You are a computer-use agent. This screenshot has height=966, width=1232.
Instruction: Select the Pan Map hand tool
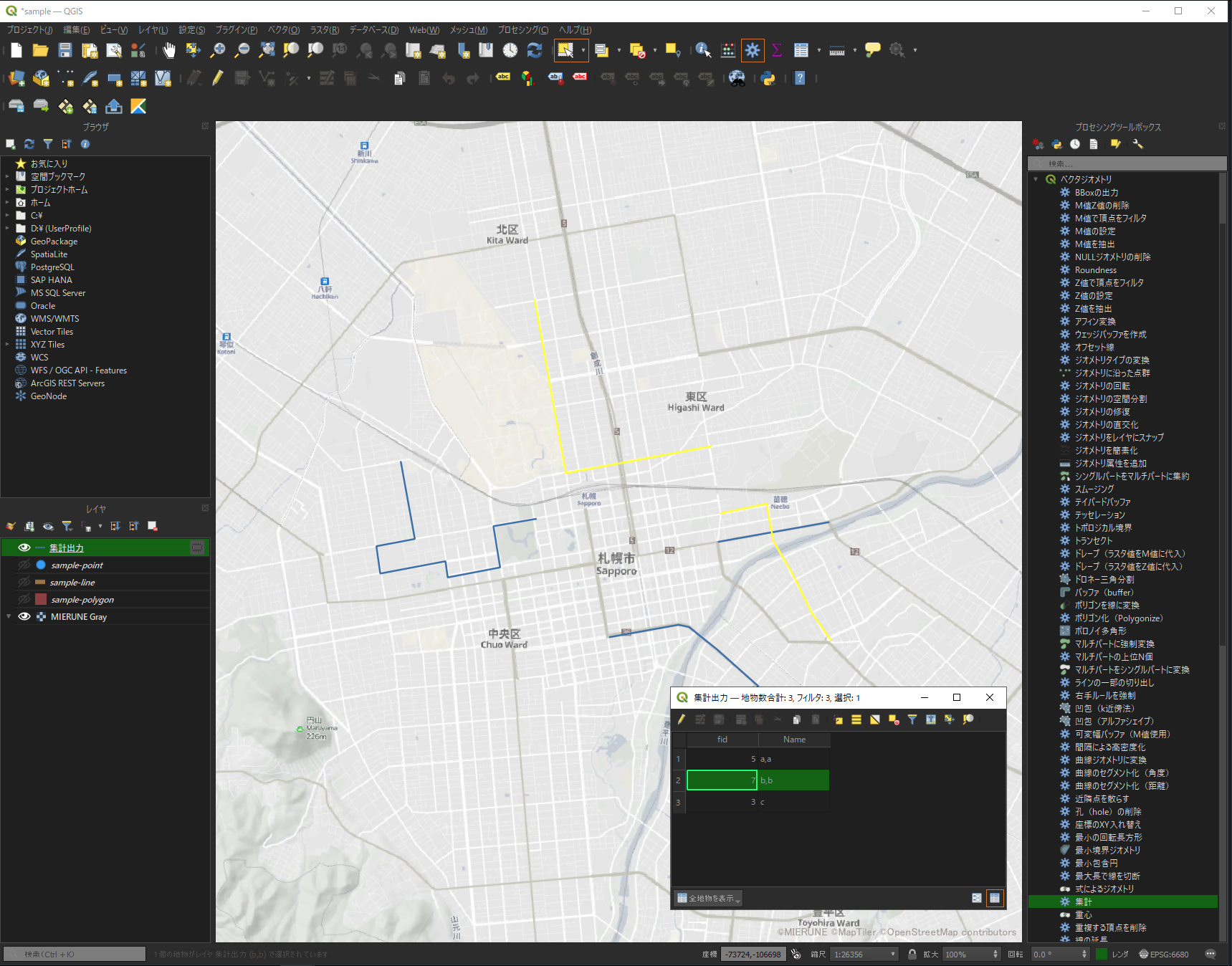tap(168, 50)
